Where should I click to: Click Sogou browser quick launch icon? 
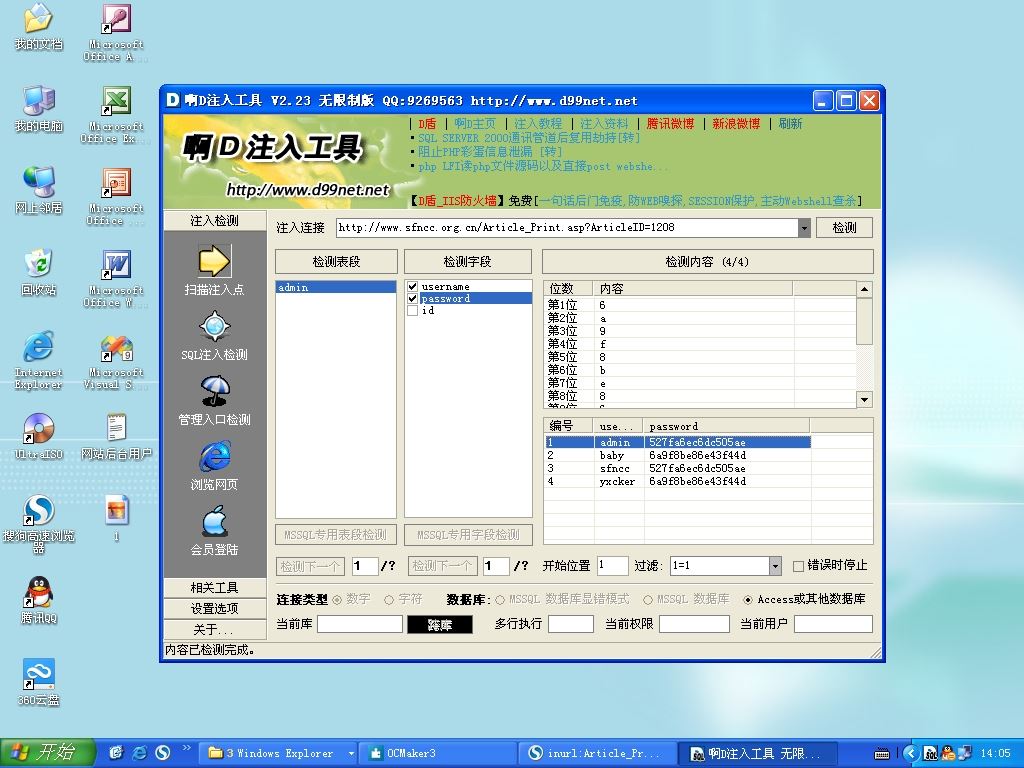point(163,753)
